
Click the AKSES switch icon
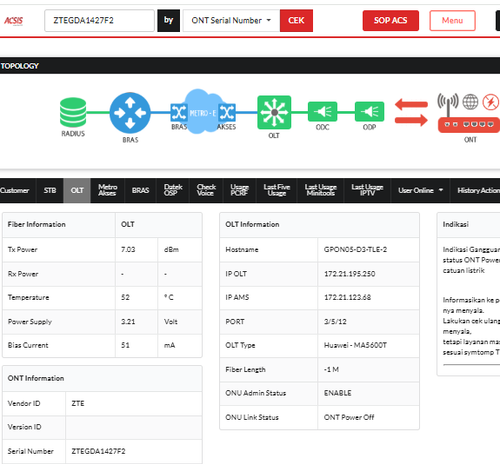click(x=227, y=112)
